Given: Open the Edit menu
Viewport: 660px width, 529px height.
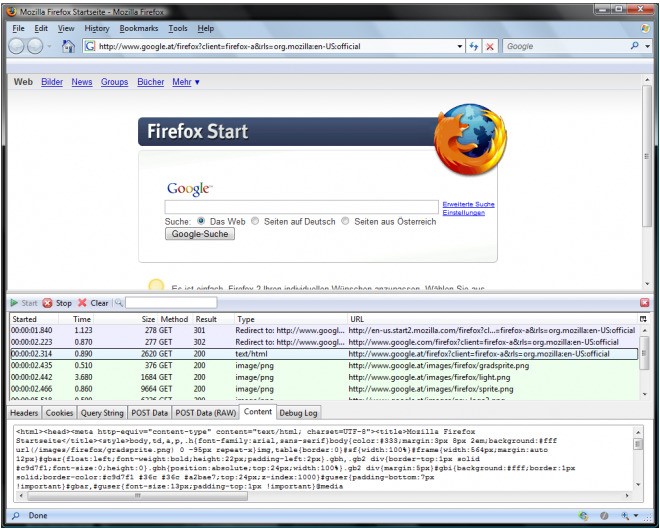Looking at the screenshot, I should click(x=41, y=28).
